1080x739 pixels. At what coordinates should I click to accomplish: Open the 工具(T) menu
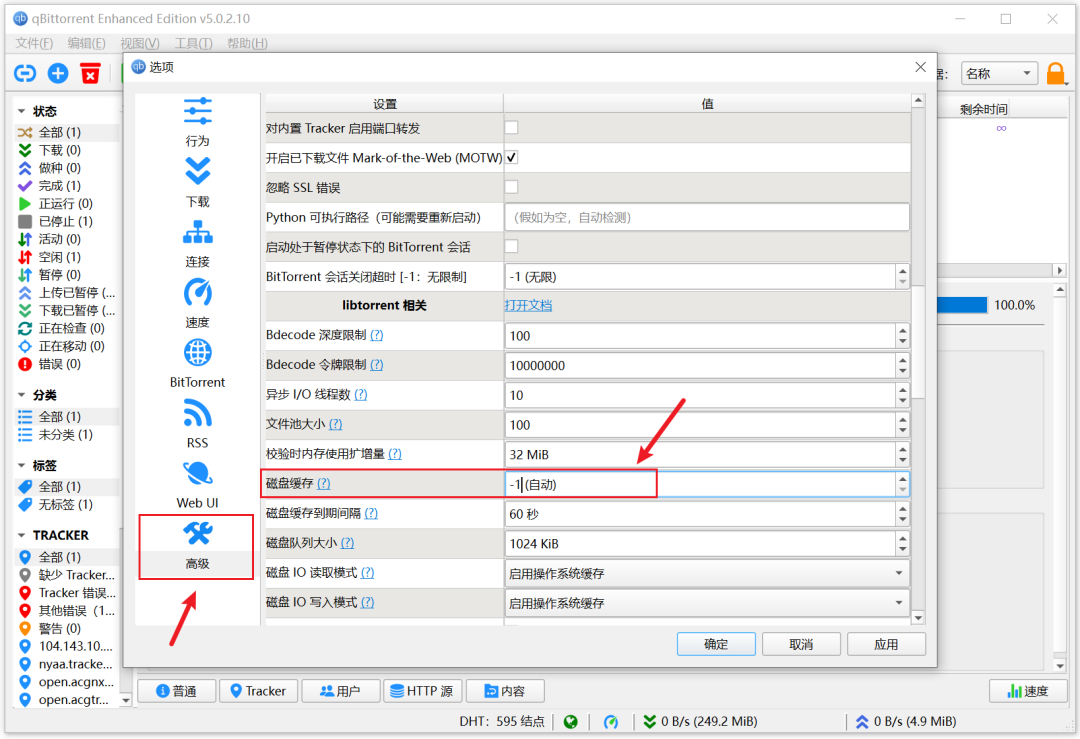coord(193,43)
